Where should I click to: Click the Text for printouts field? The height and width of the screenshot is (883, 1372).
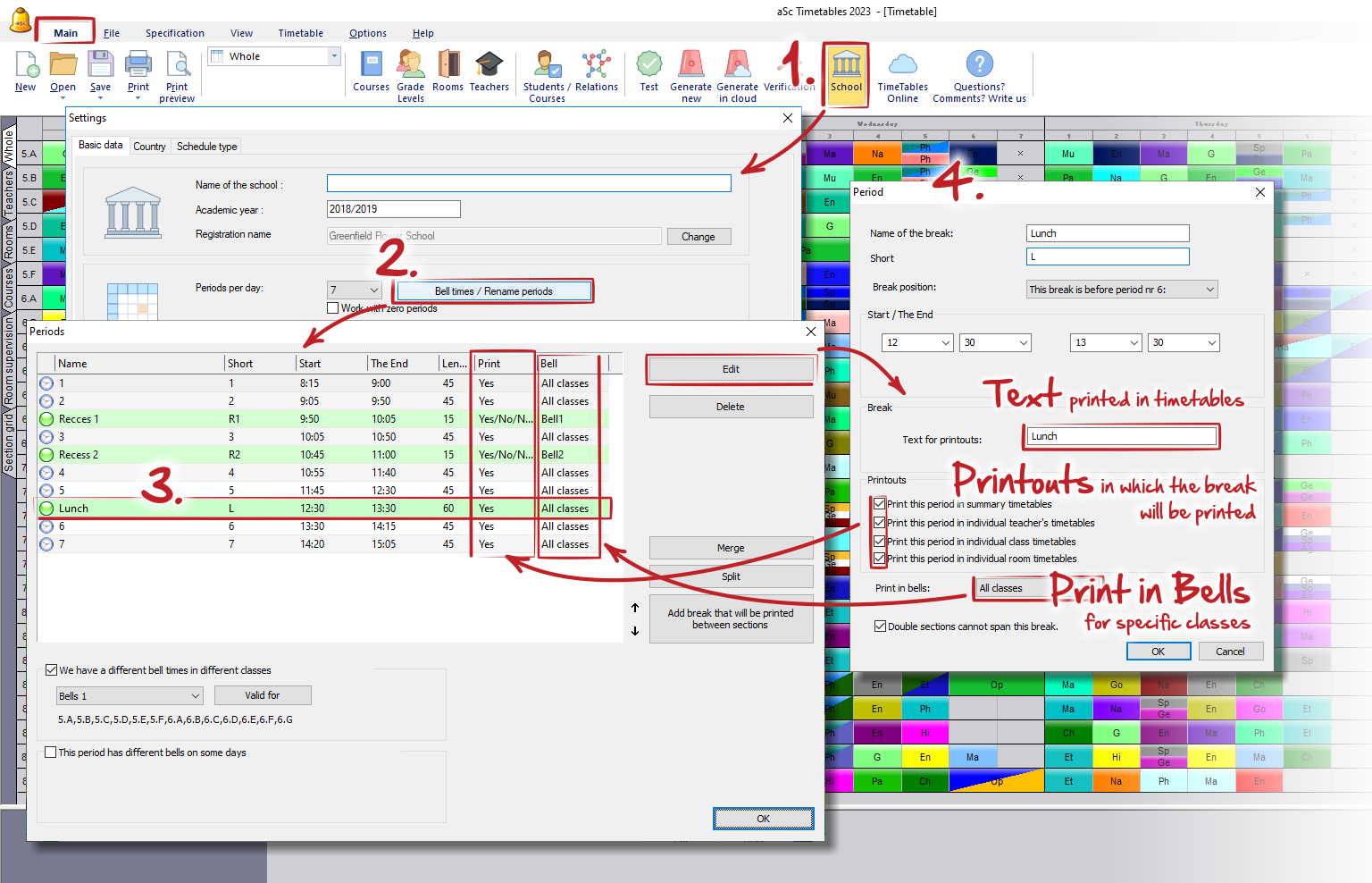(1122, 436)
